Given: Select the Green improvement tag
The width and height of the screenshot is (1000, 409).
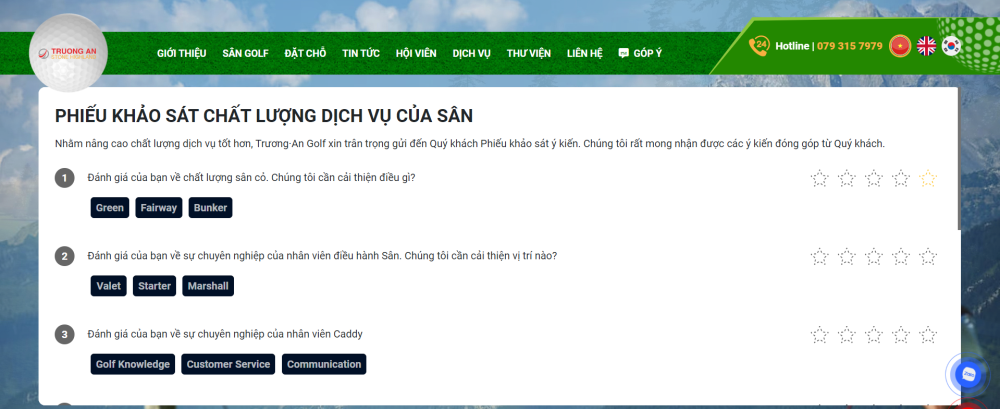Looking at the screenshot, I should 110,208.
